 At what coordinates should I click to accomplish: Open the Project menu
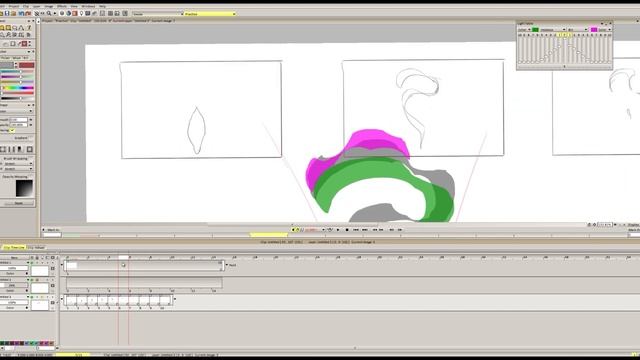[x=14, y=7]
